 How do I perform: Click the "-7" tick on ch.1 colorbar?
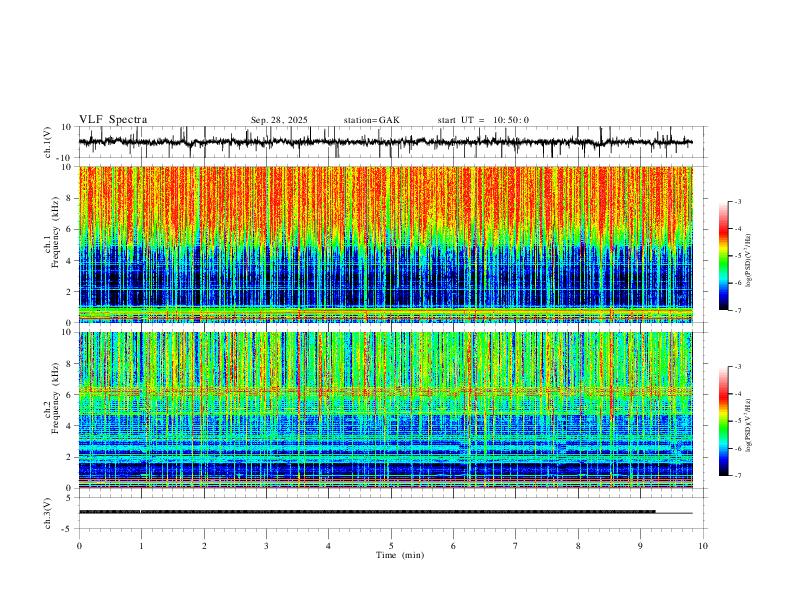(737, 310)
